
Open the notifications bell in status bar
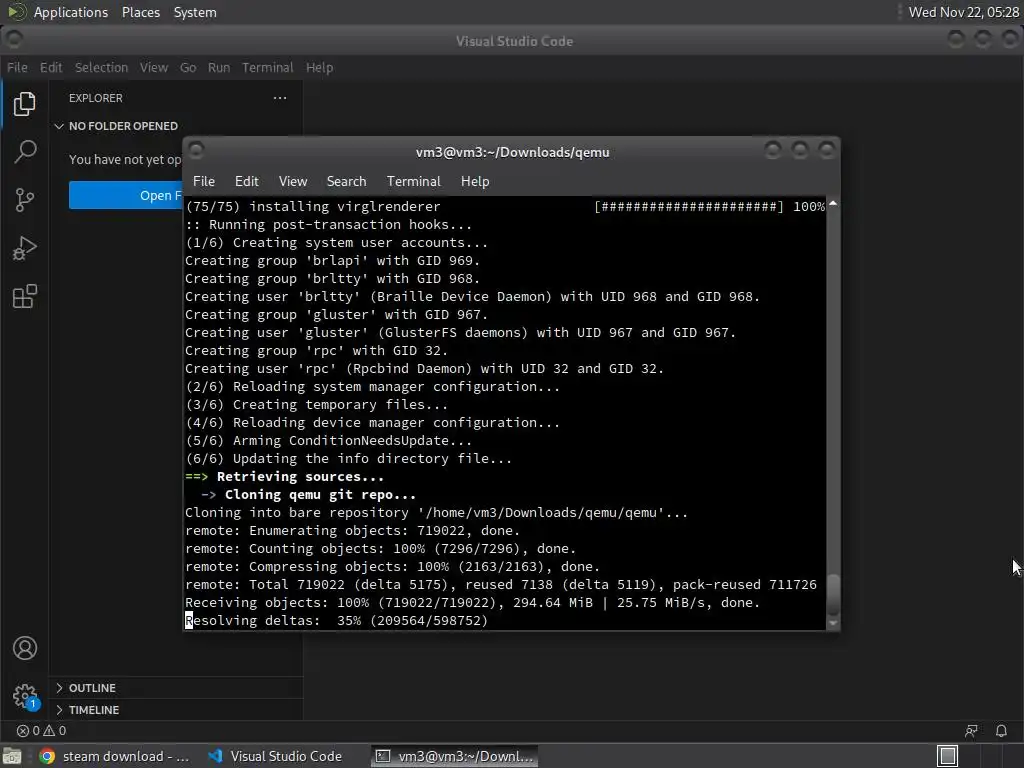point(1000,731)
